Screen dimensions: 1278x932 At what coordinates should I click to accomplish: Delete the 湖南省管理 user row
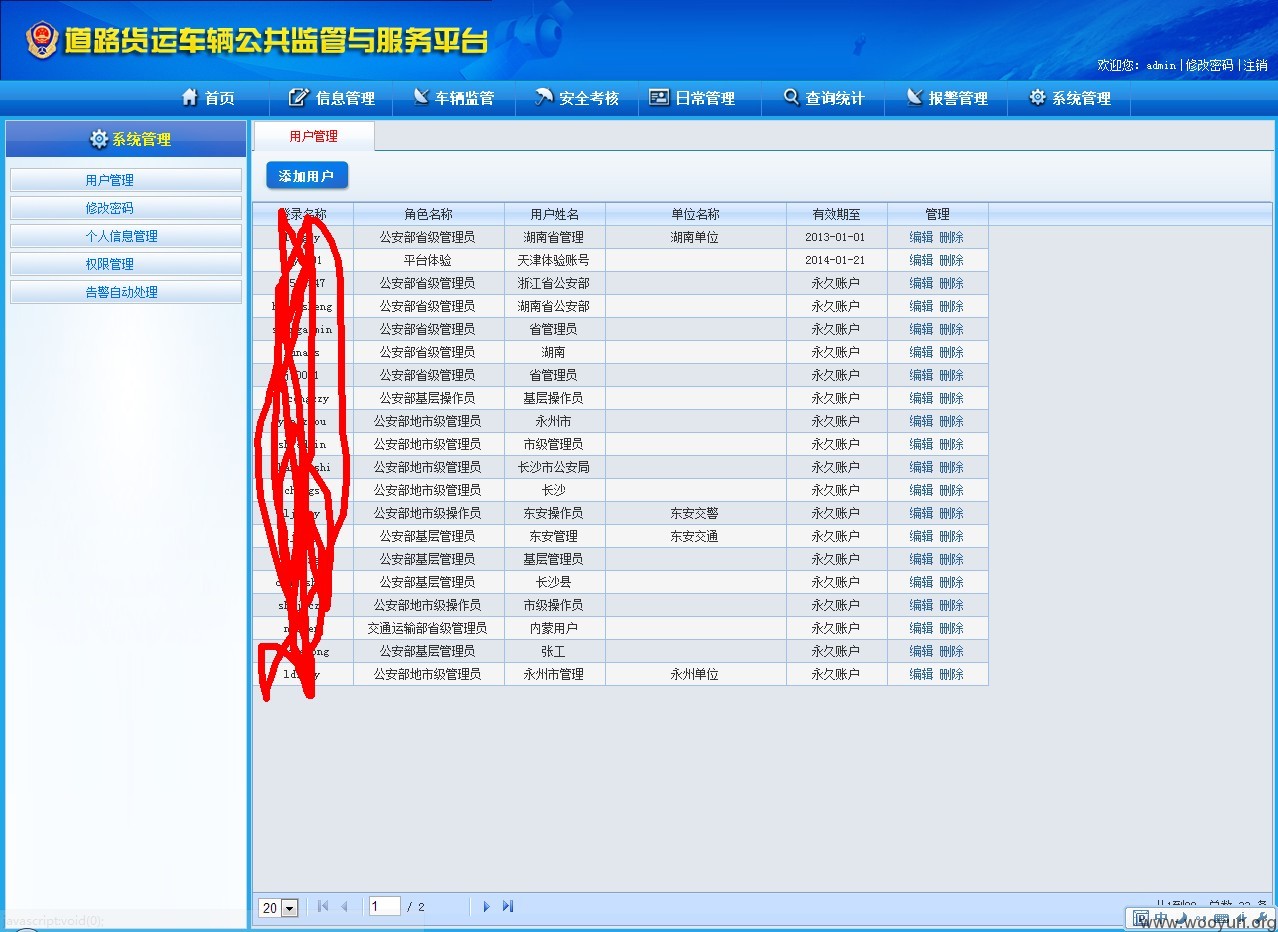[951, 237]
